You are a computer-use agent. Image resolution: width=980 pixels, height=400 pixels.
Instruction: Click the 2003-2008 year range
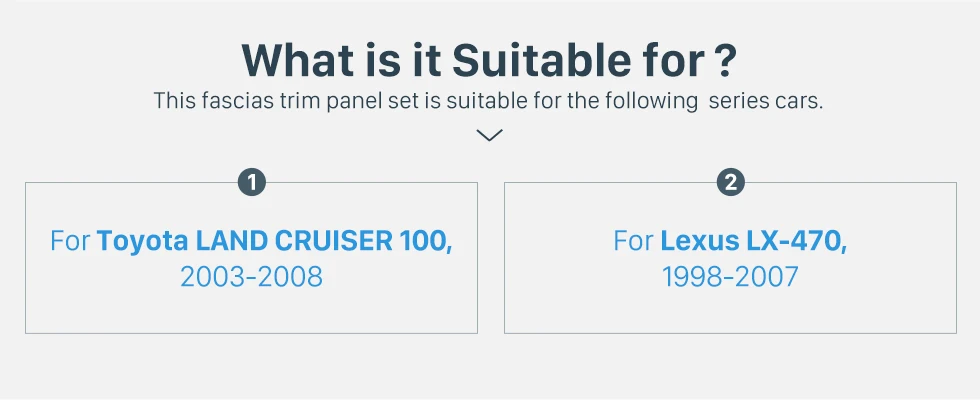pyautogui.click(x=251, y=276)
